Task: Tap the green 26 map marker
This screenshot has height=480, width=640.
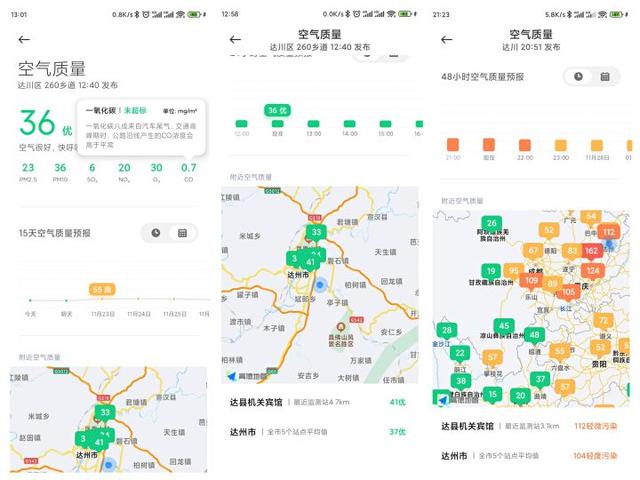Action: (x=491, y=224)
